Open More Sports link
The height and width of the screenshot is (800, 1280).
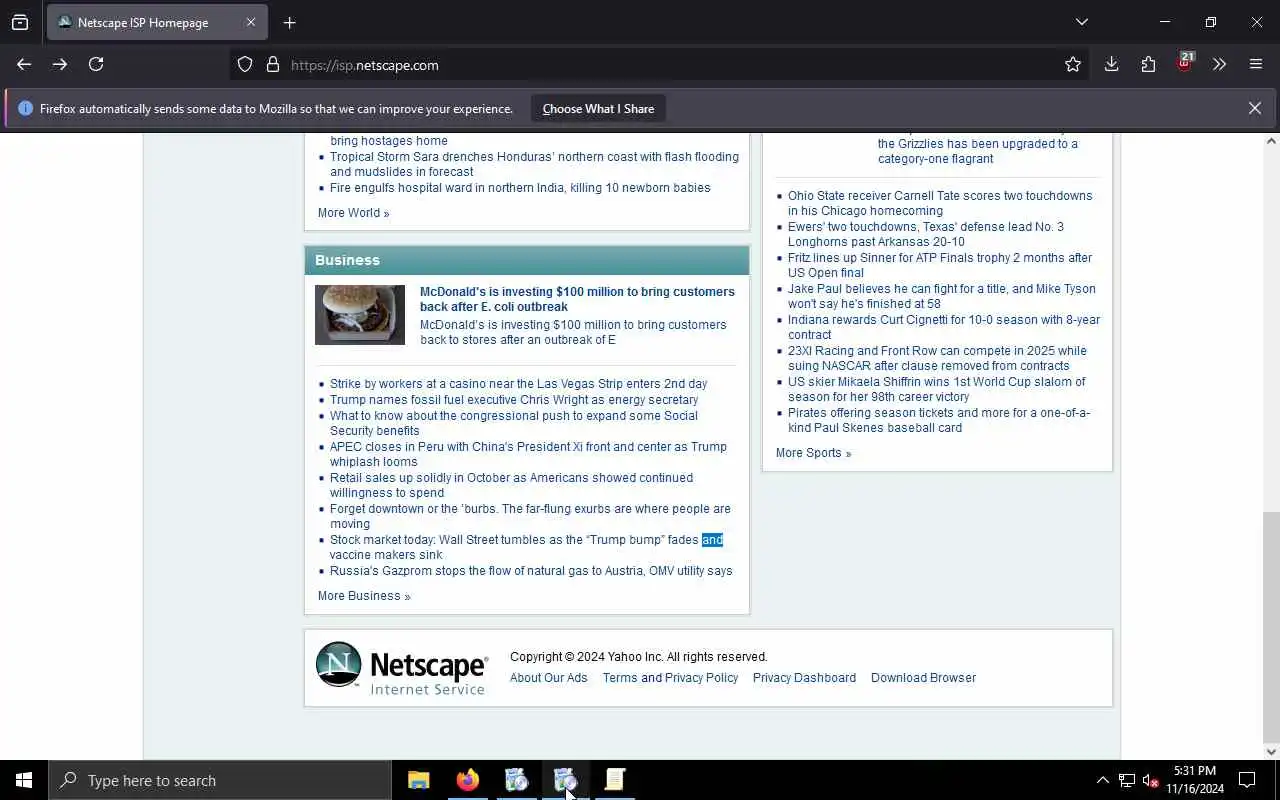813,453
